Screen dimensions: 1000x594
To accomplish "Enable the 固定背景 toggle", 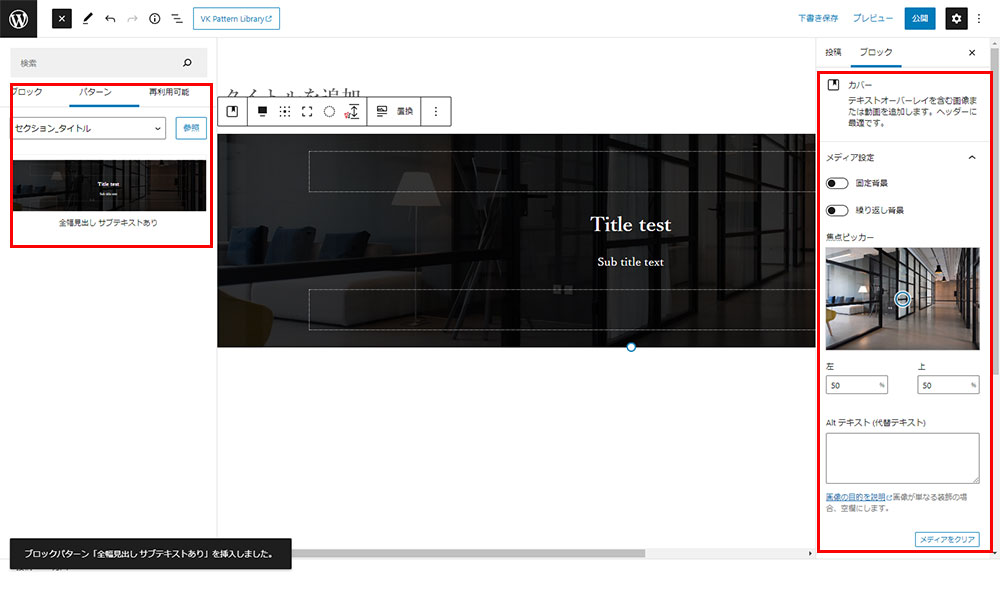I will (837, 183).
